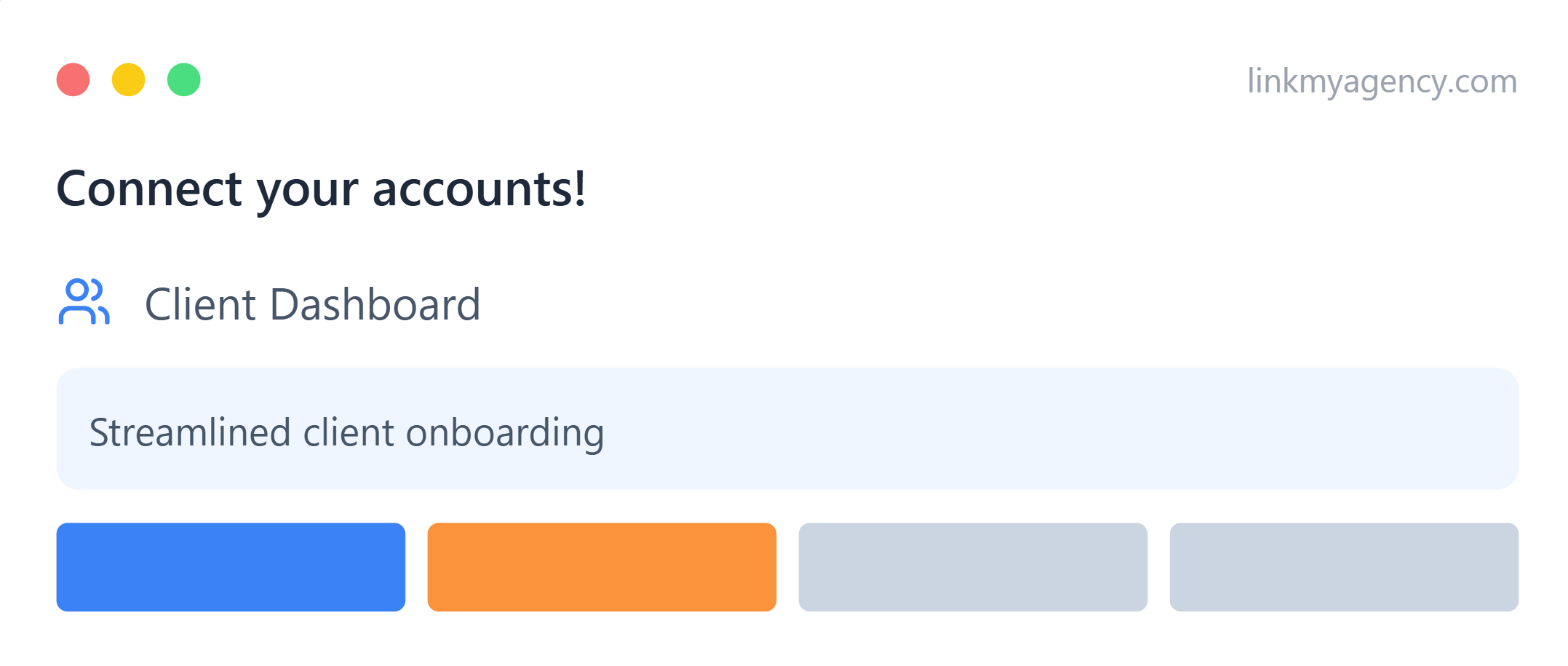Choose the orange rectangle button
1568x666 pixels.
pyautogui.click(x=602, y=567)
